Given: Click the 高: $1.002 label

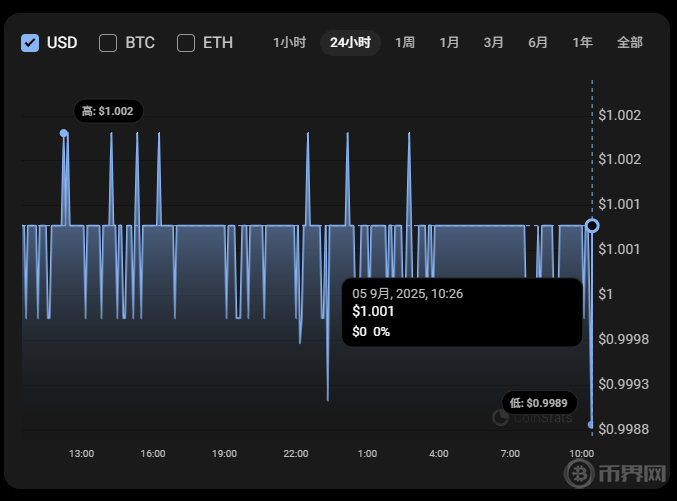Looking at the screenshot, I should [109, 111].
